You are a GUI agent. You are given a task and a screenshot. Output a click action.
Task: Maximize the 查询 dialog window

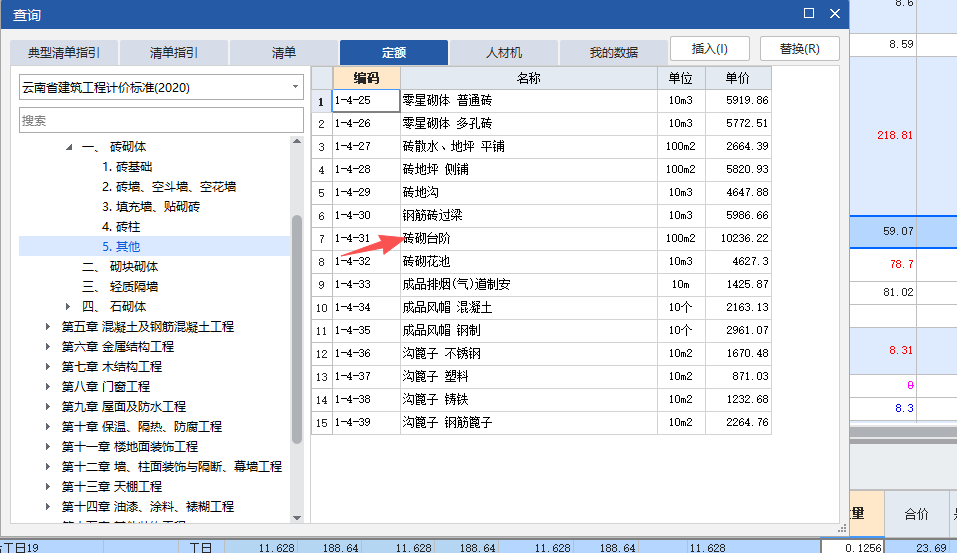(x=809, y=13)
